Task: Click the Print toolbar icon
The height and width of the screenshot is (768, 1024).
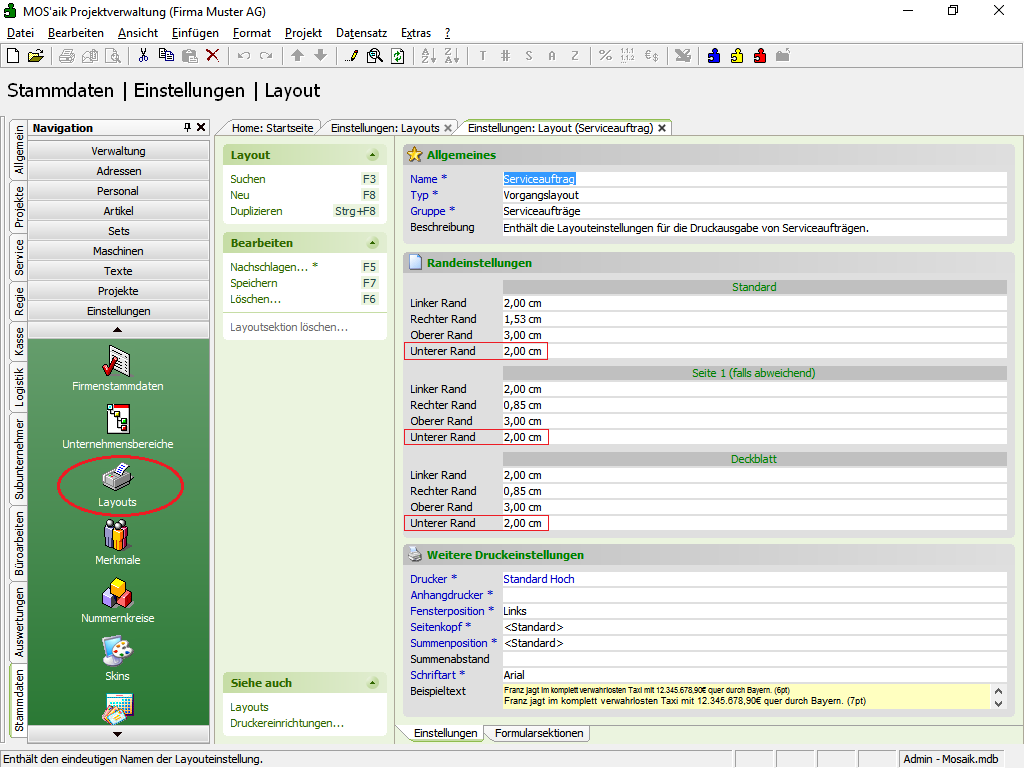Action: click(x=67, y=56)
